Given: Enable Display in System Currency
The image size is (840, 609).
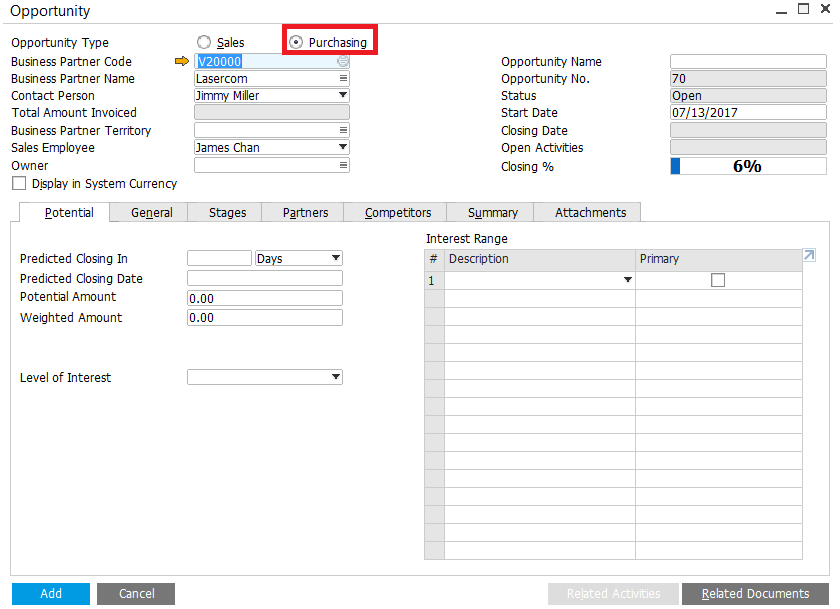Looking at the screenshot, I should pyautogui.click(x=19, y=184).
